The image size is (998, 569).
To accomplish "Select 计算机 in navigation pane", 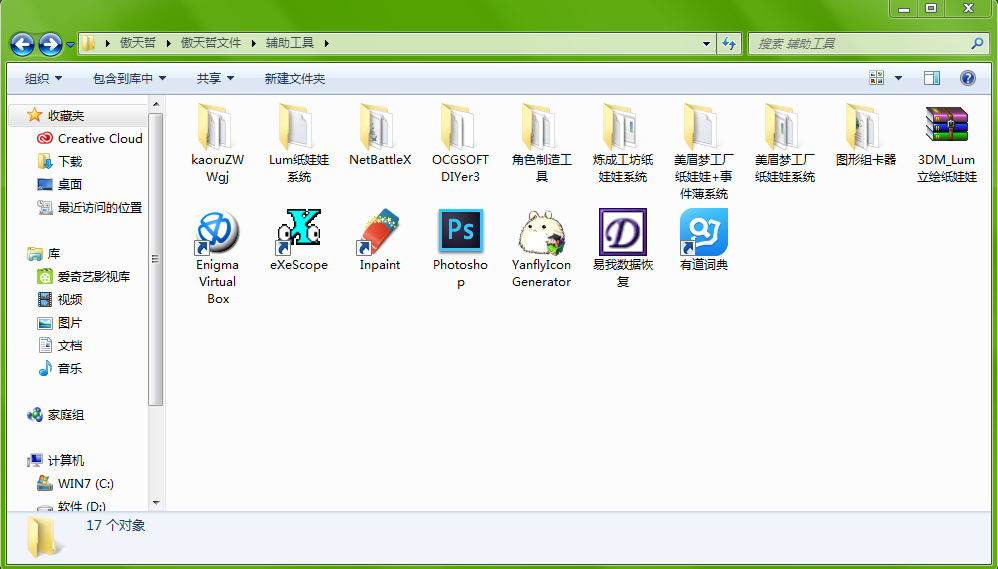I will 55,461.
